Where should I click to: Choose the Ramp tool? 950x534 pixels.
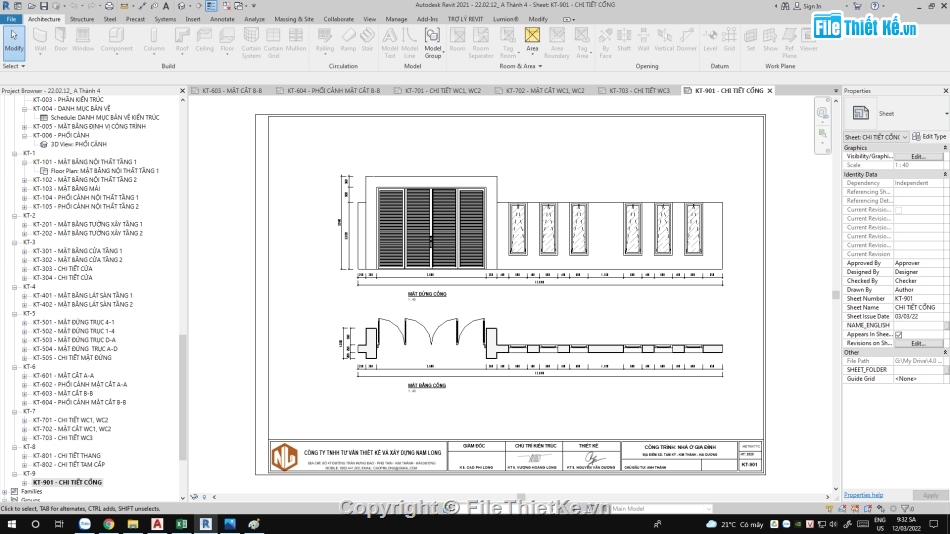[x=348, y=41]
